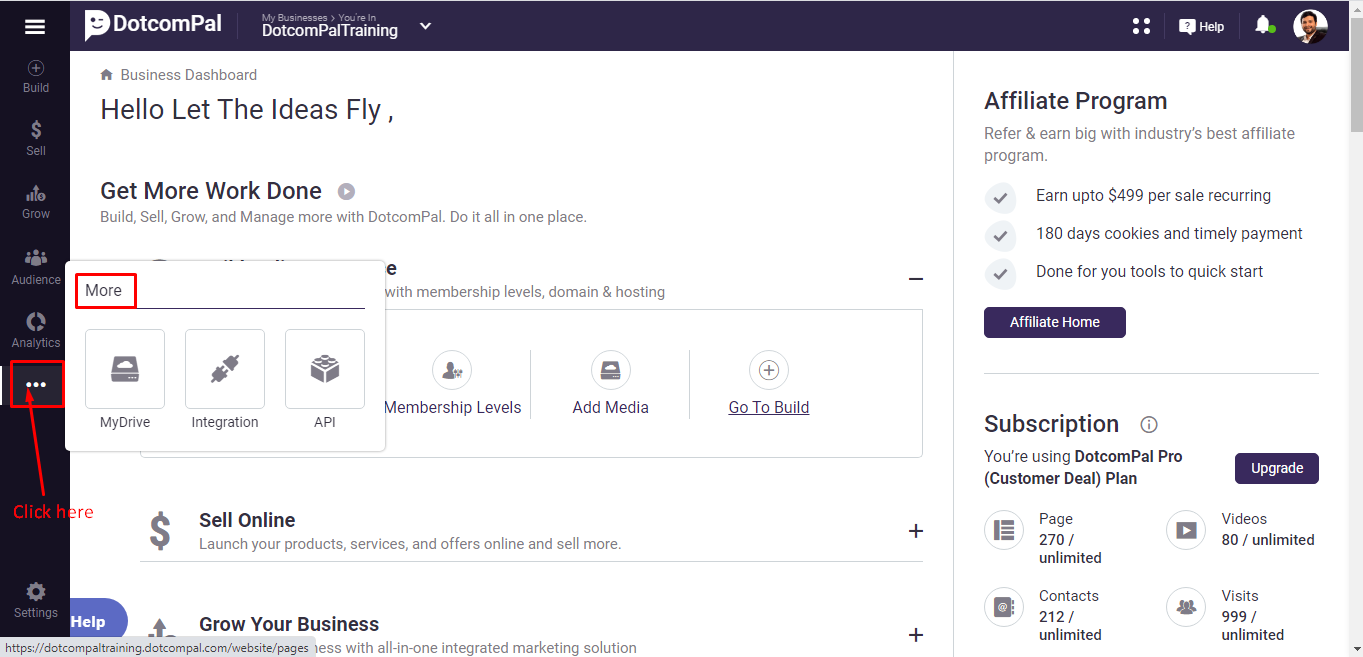Click the Help button in header

pyautogui.click(x=1201, y=27)
